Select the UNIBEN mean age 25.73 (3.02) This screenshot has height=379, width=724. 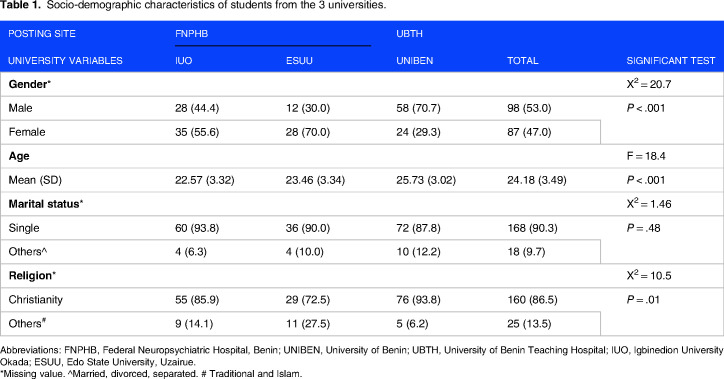point(426,180)
